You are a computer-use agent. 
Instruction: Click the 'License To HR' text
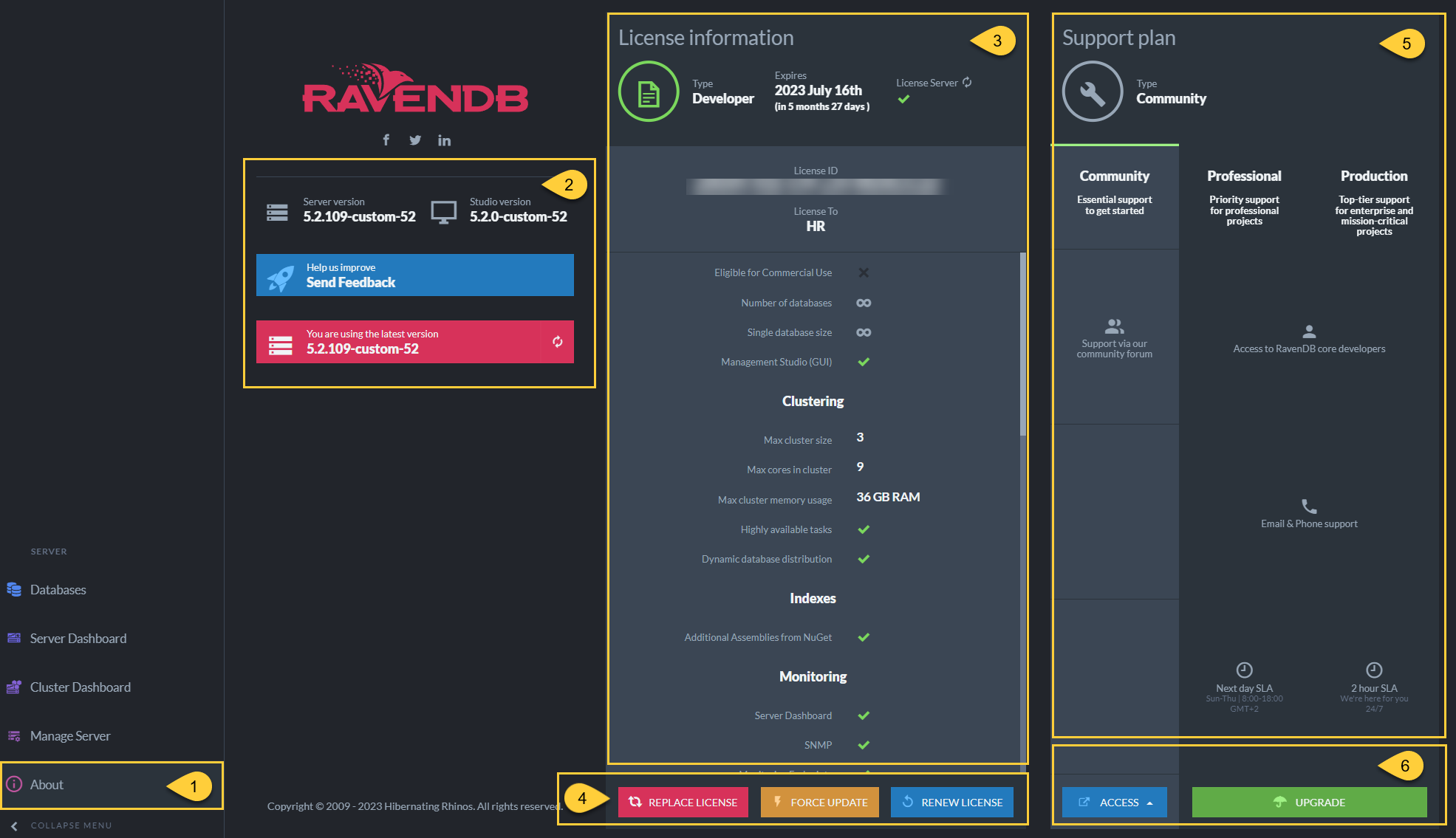pyautogui.click(x=816, y=219)
